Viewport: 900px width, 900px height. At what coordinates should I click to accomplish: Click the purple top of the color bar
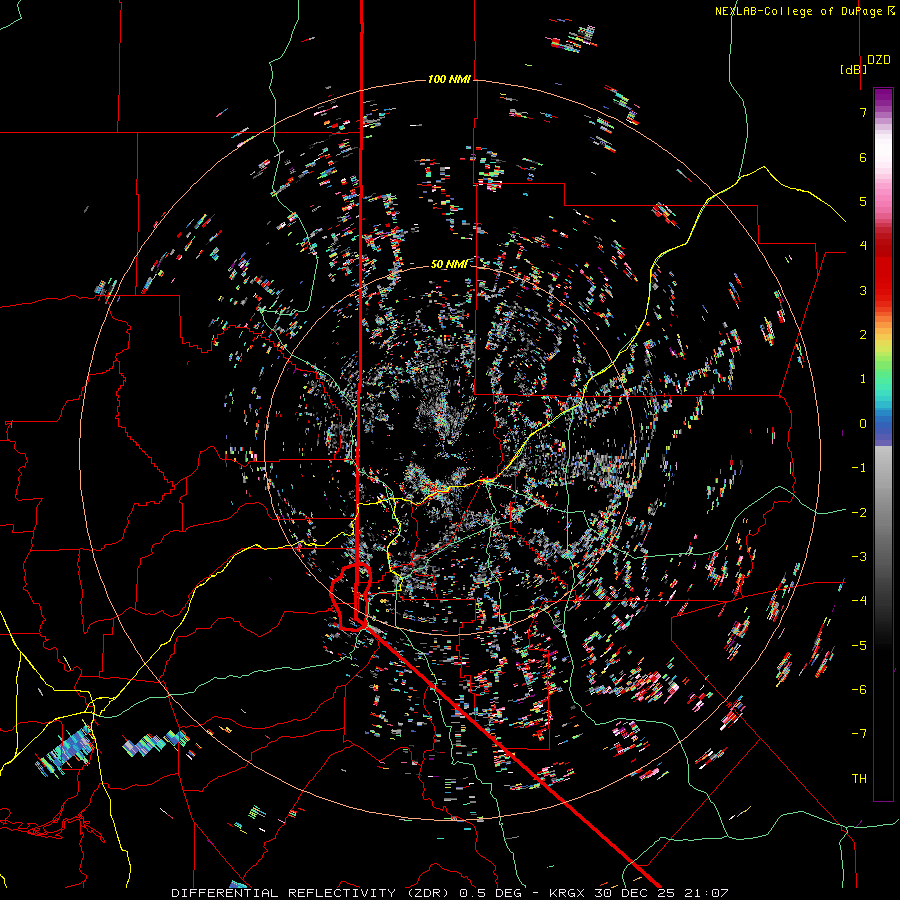click(x=883, y=98)
